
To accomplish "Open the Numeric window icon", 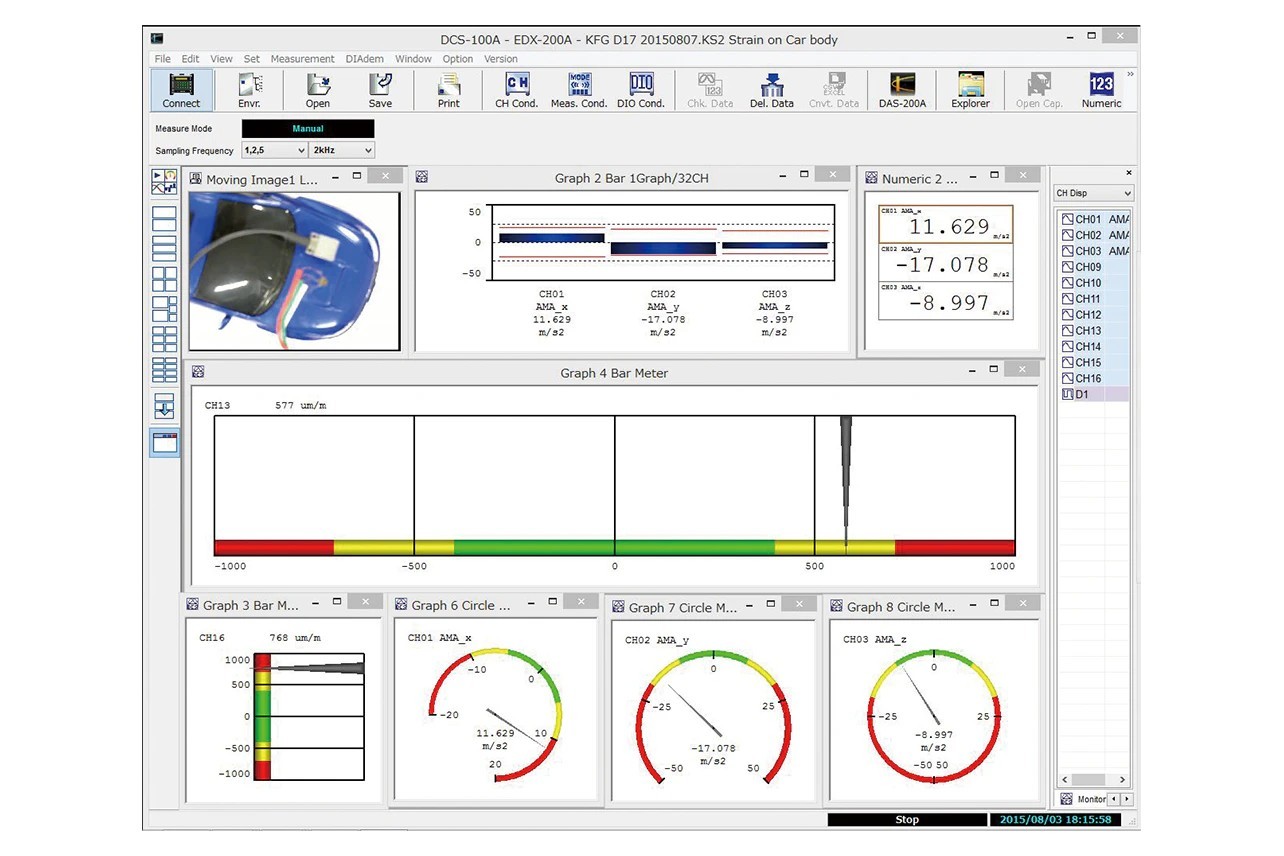I will (x=1101, y=90).
